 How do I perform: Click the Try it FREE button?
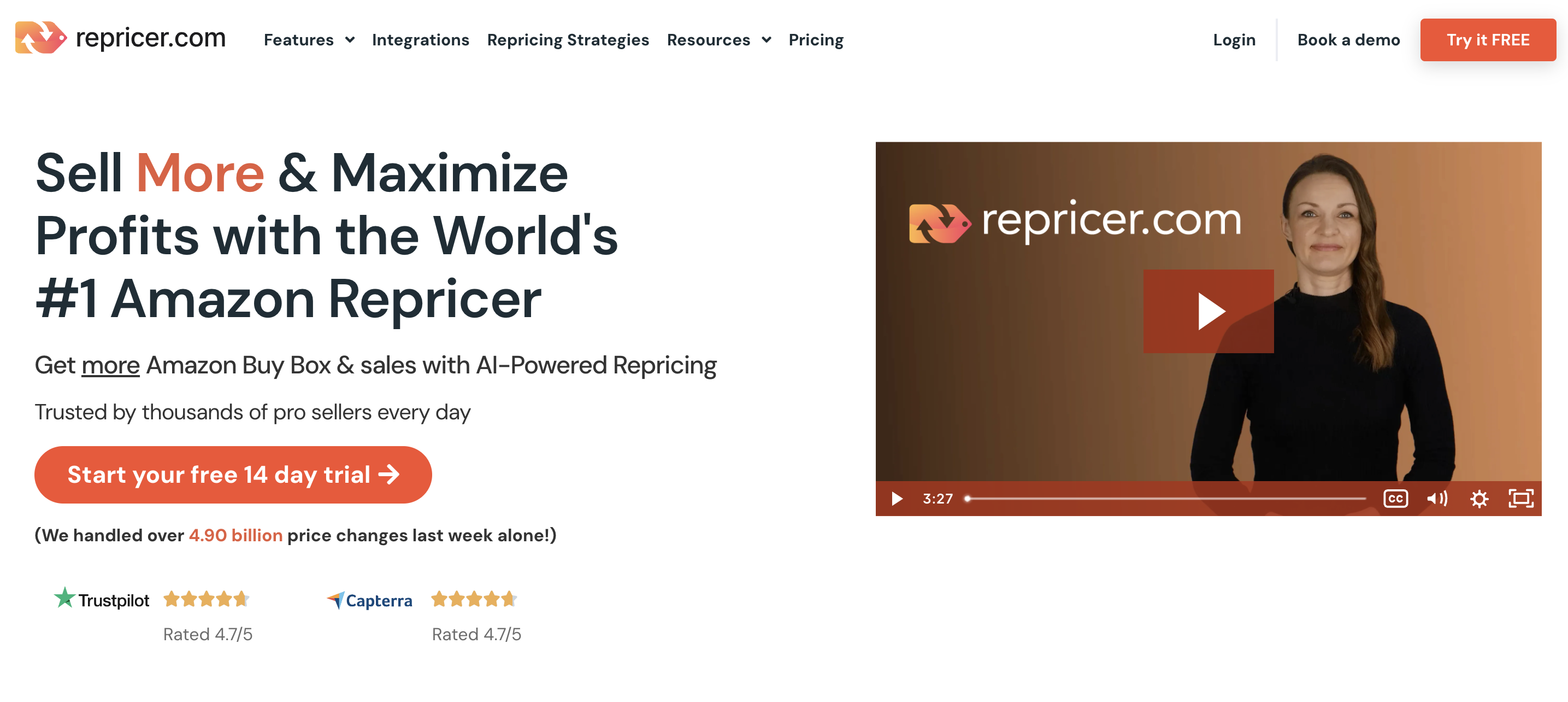tap(1488, 40)
